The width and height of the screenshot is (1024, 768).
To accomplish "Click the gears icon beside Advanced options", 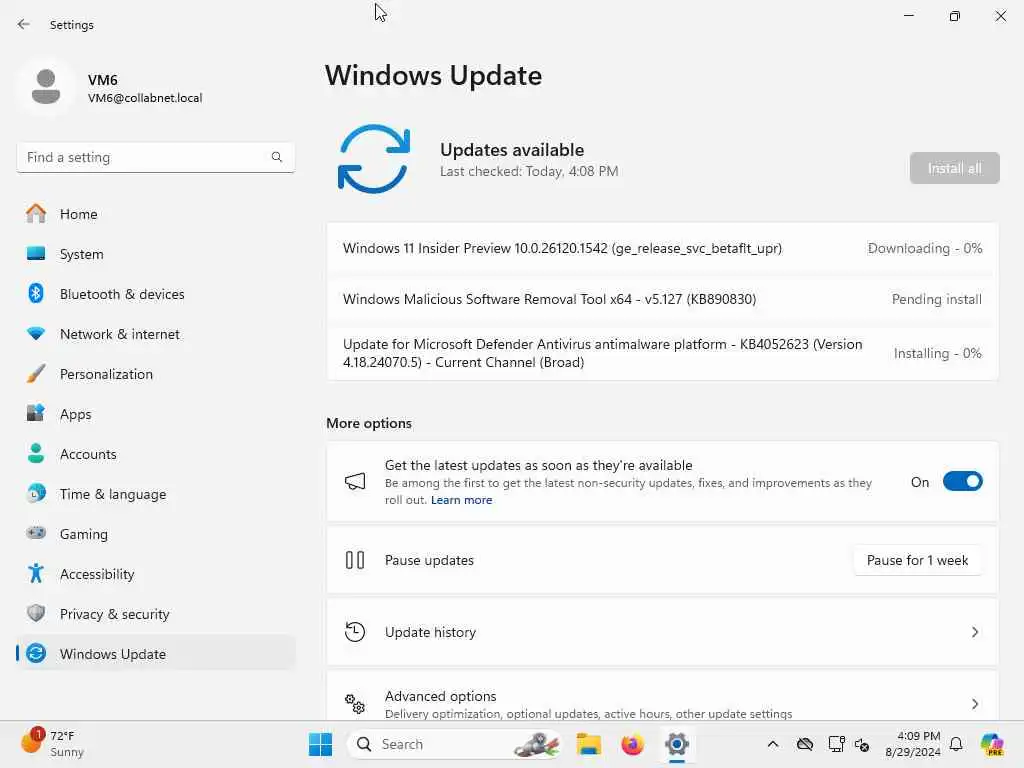I will [x=355, y=703].
